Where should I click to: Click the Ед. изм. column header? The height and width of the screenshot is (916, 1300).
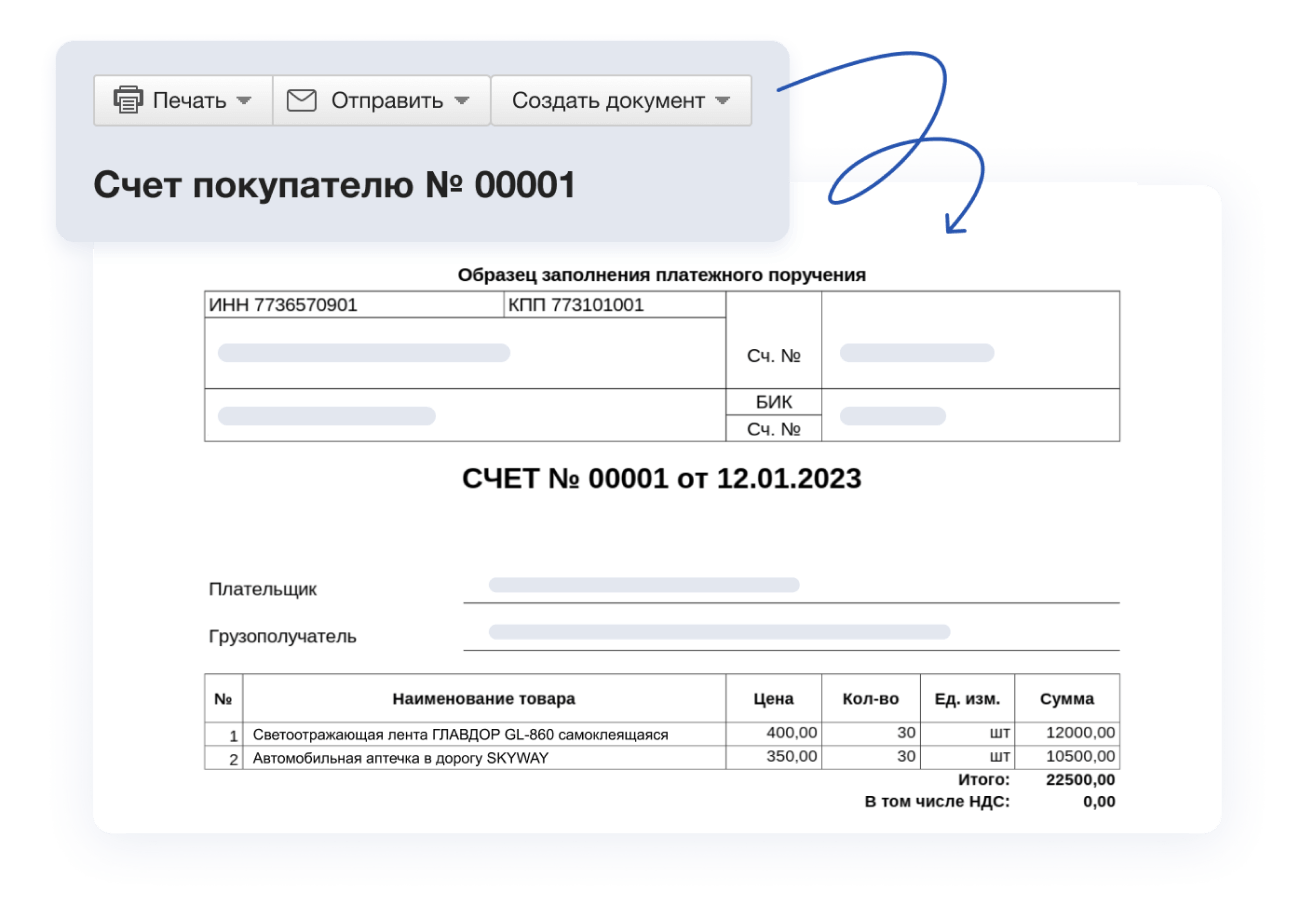tap(967, 699)
